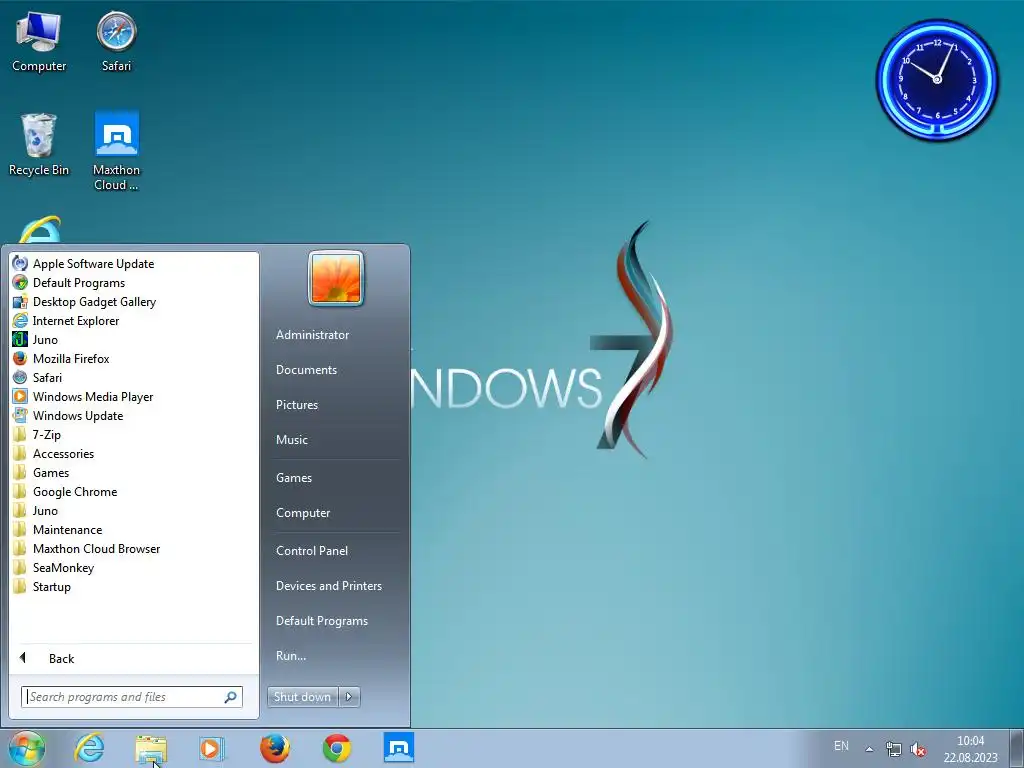The image size is (1024, 768).
Task: Select the Maxthon Cloud desktop icon
Action: (116, 152)
